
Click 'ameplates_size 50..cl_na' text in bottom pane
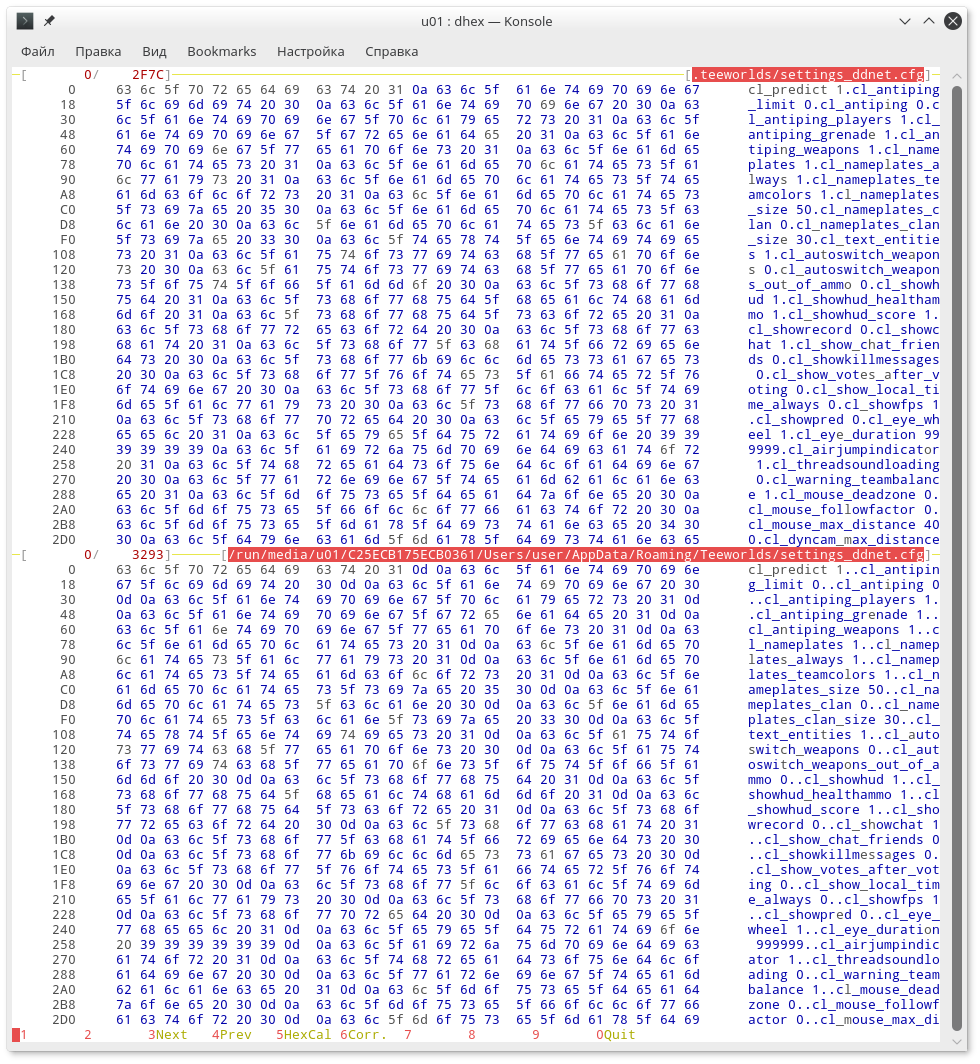pyautogui.click(x=844, y=689)
